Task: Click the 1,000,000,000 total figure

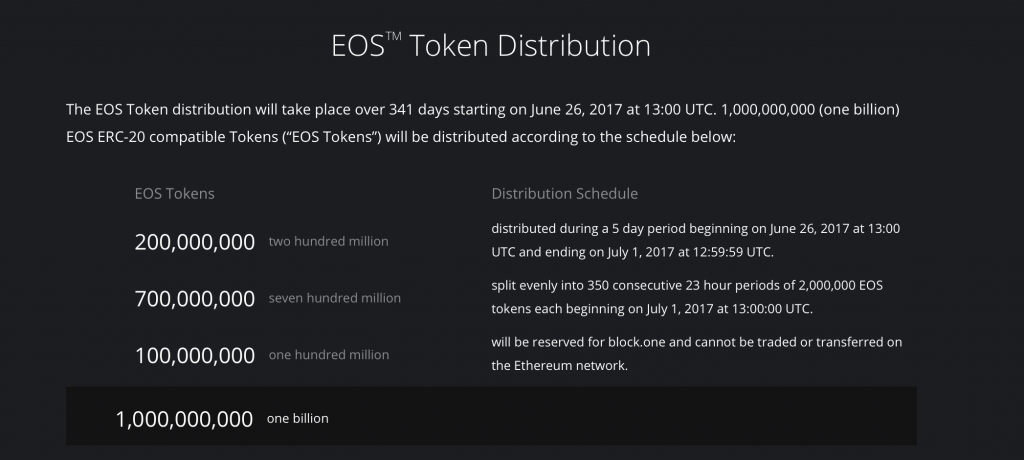Action: 184,419
